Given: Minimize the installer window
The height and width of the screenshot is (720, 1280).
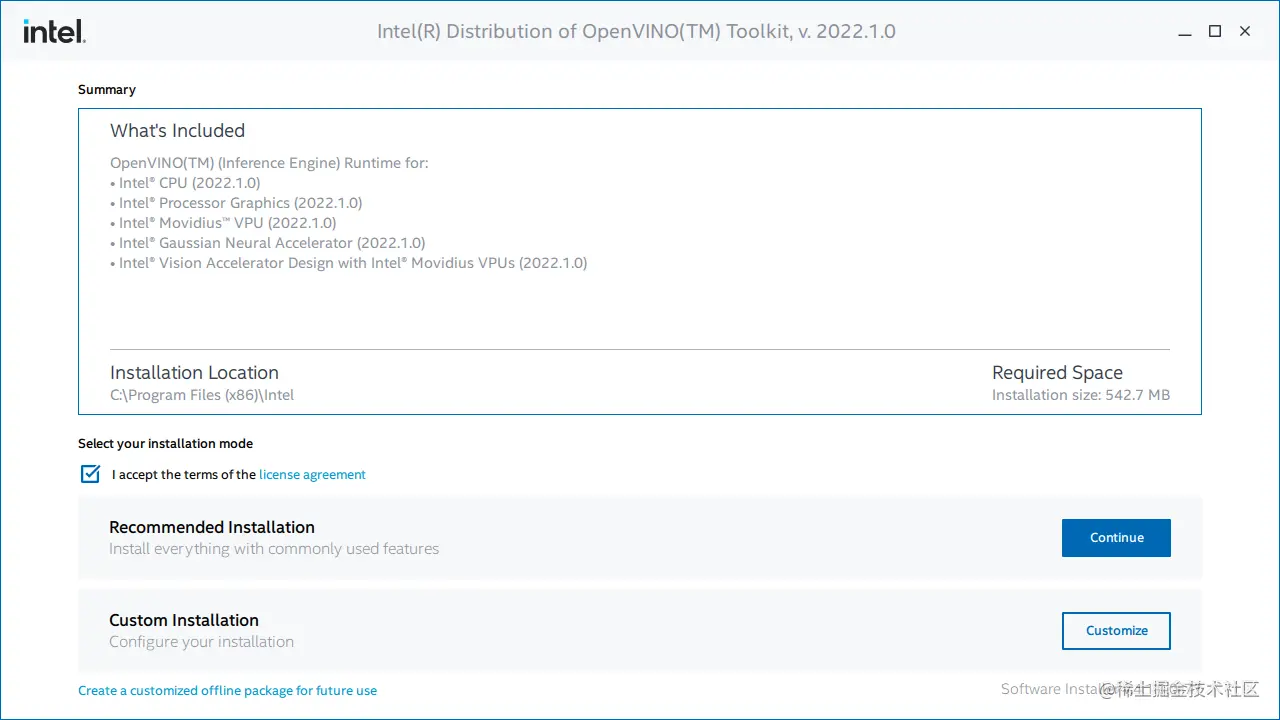Looking at the screenshot, I should (1185, 32).
